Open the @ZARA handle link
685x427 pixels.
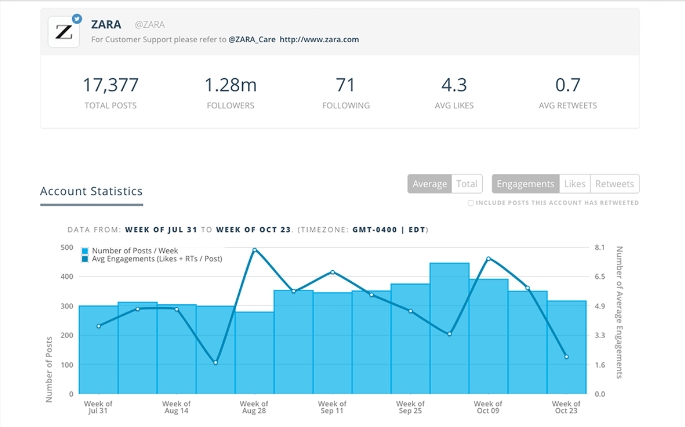149,25
